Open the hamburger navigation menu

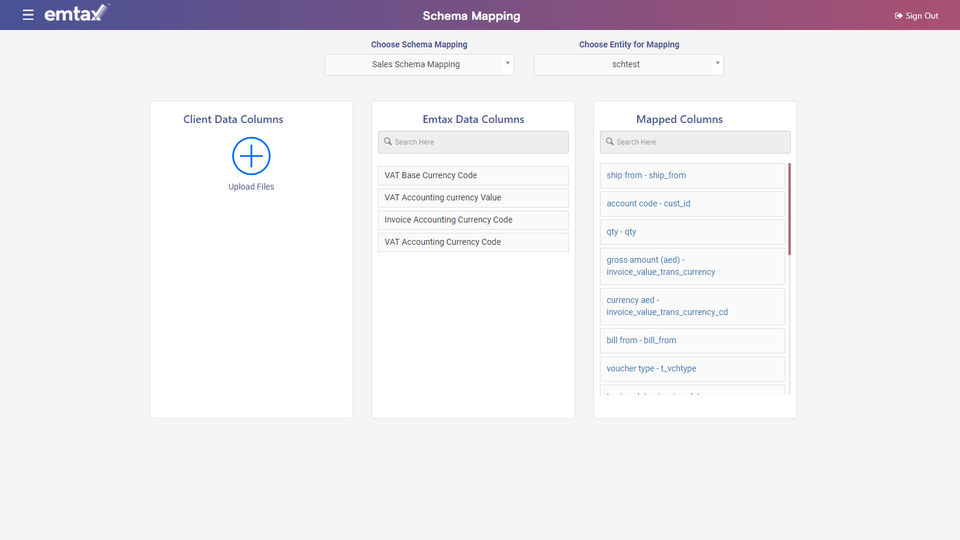click(x=28, y=15)
